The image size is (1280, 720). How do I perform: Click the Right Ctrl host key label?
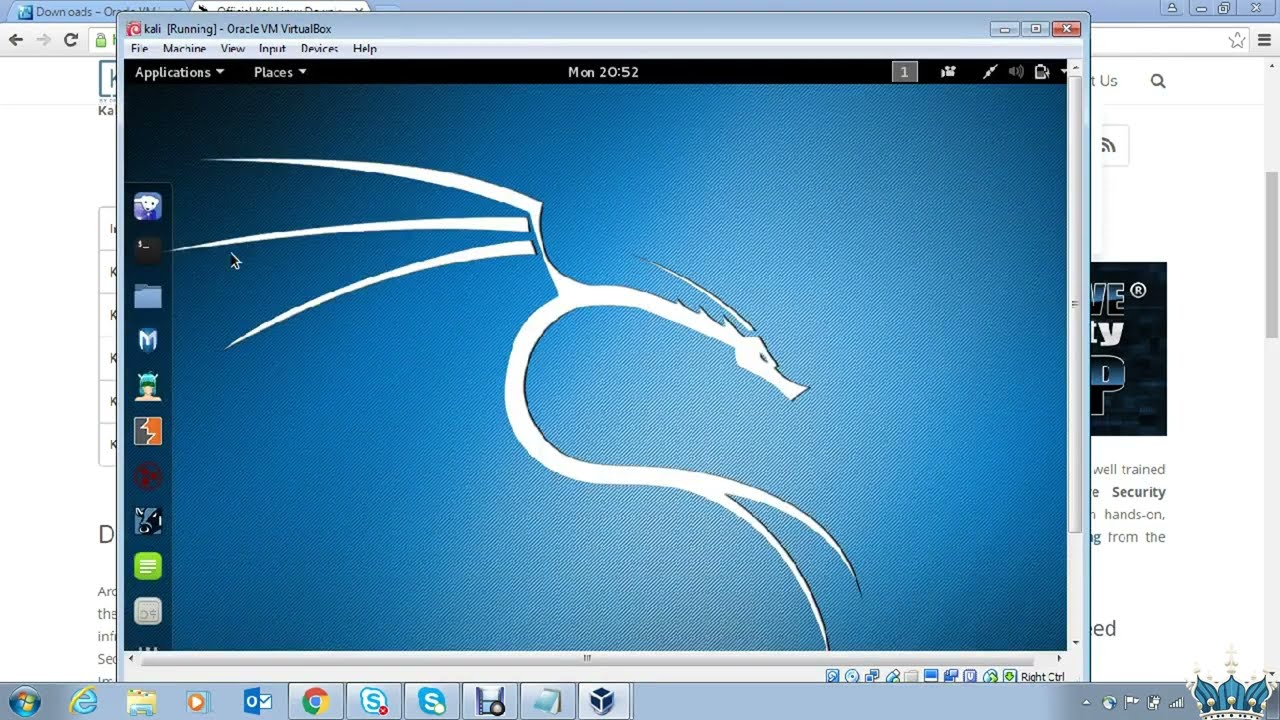pyautogui.click(x=1042, y=677)
